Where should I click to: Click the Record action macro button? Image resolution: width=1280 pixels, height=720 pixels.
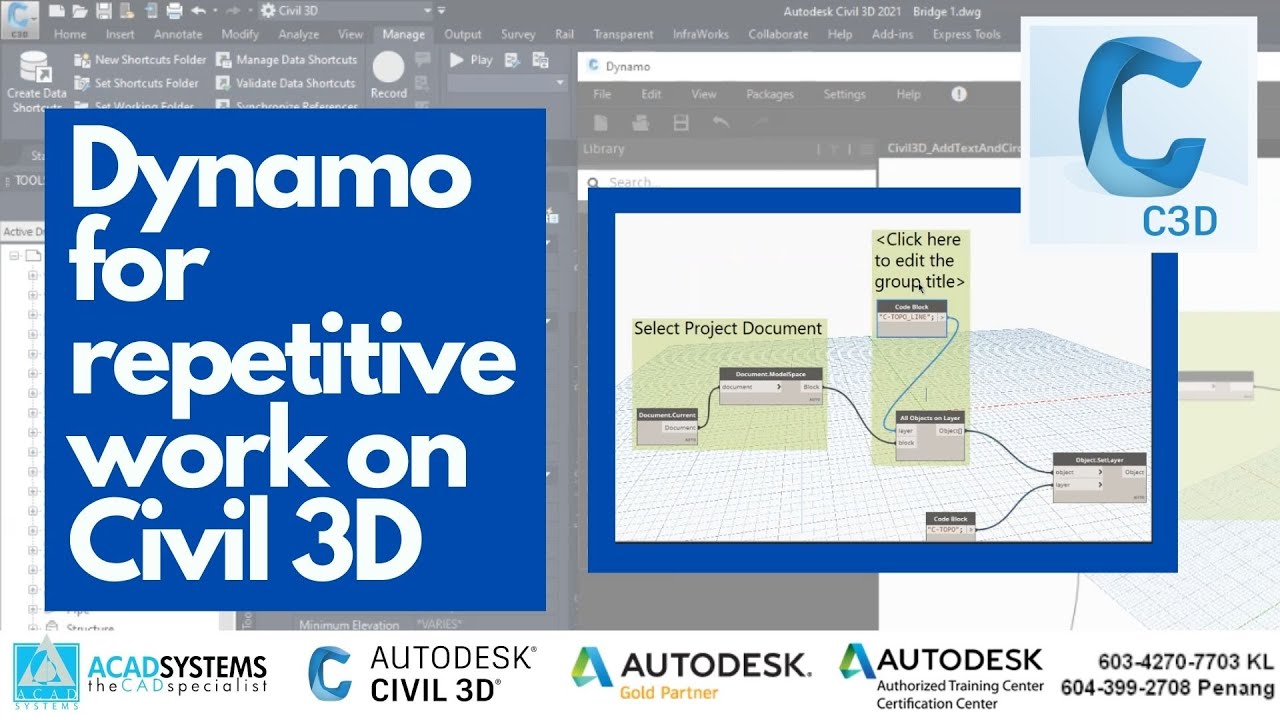click(x=388, y=76)
